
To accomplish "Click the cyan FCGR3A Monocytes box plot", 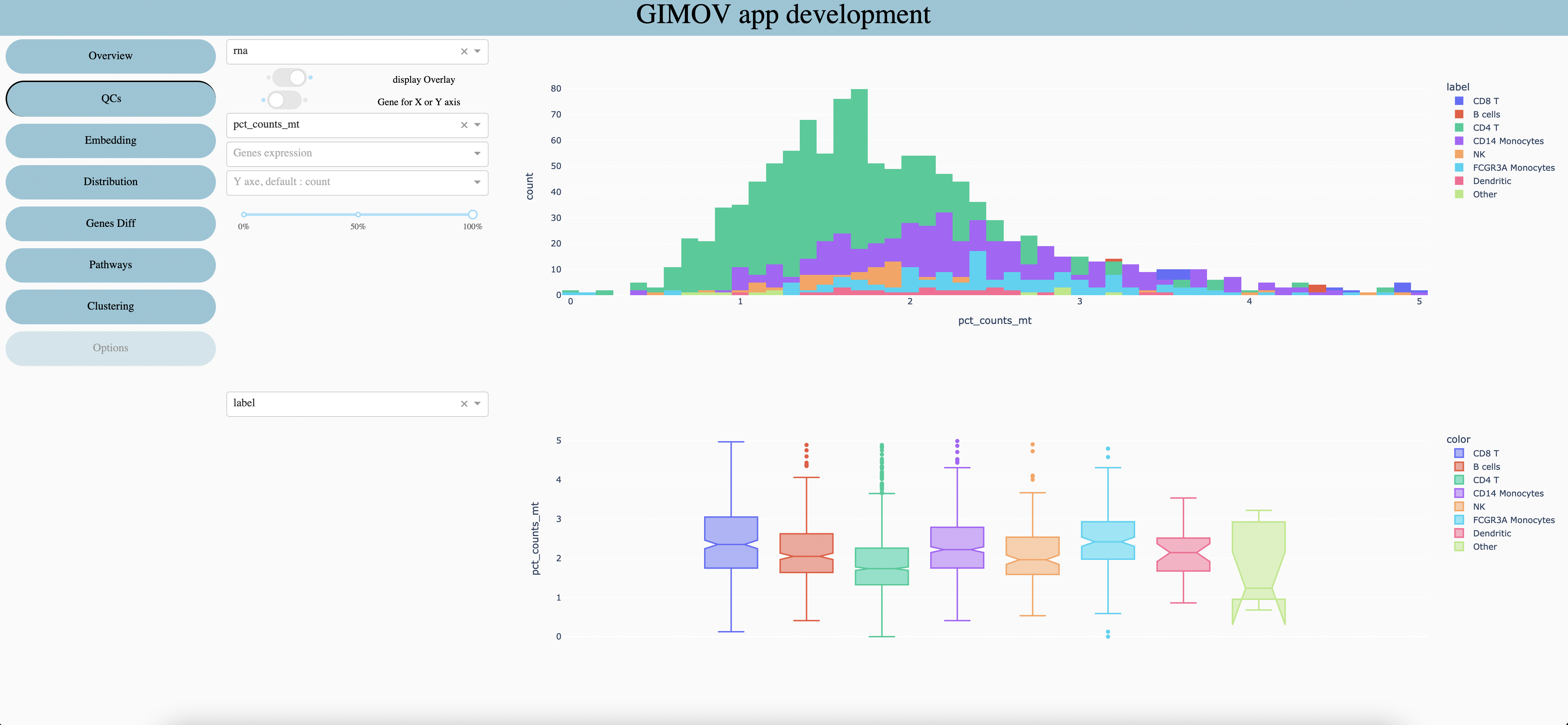I will (1108, 540).
